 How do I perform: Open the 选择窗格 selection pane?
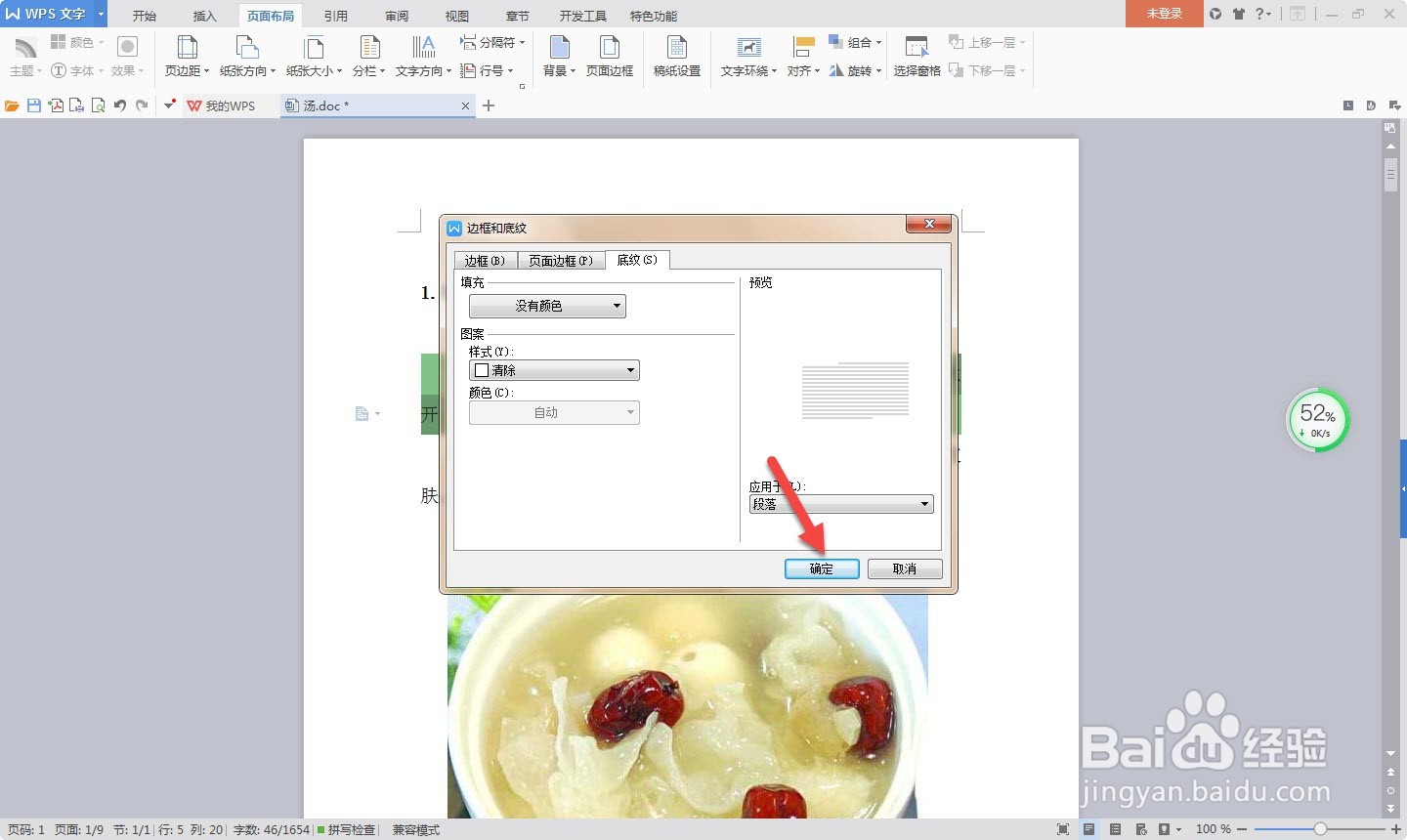coord(917,56)
